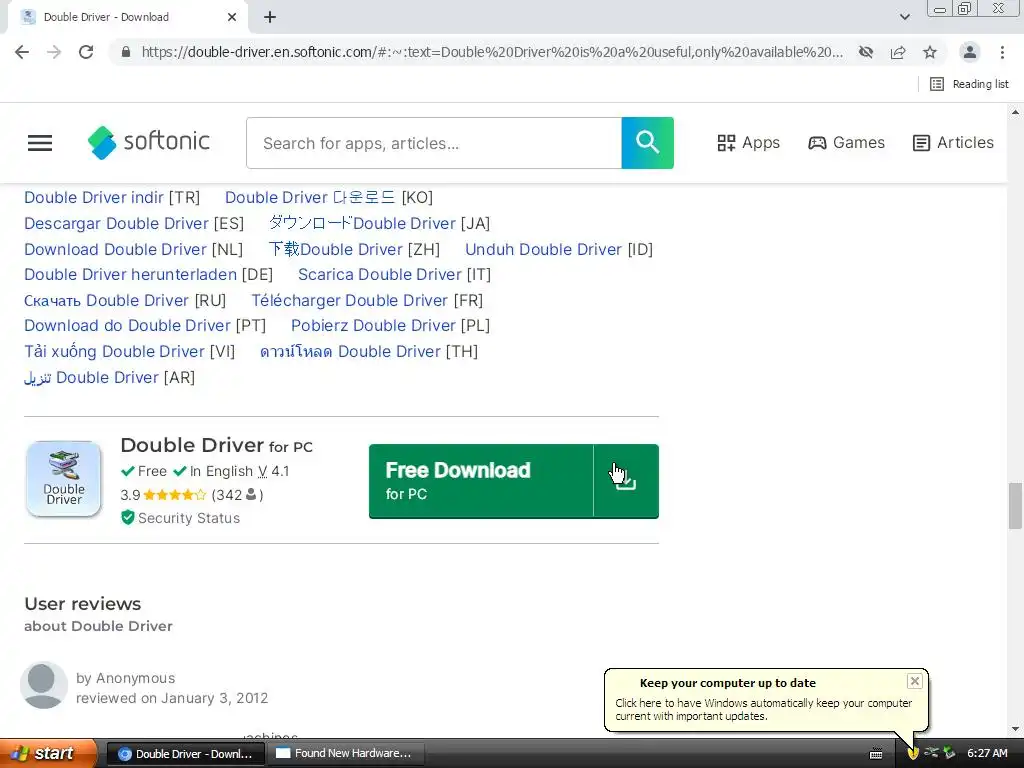Open Chrome's three-dot menu

click(1002, 52)
